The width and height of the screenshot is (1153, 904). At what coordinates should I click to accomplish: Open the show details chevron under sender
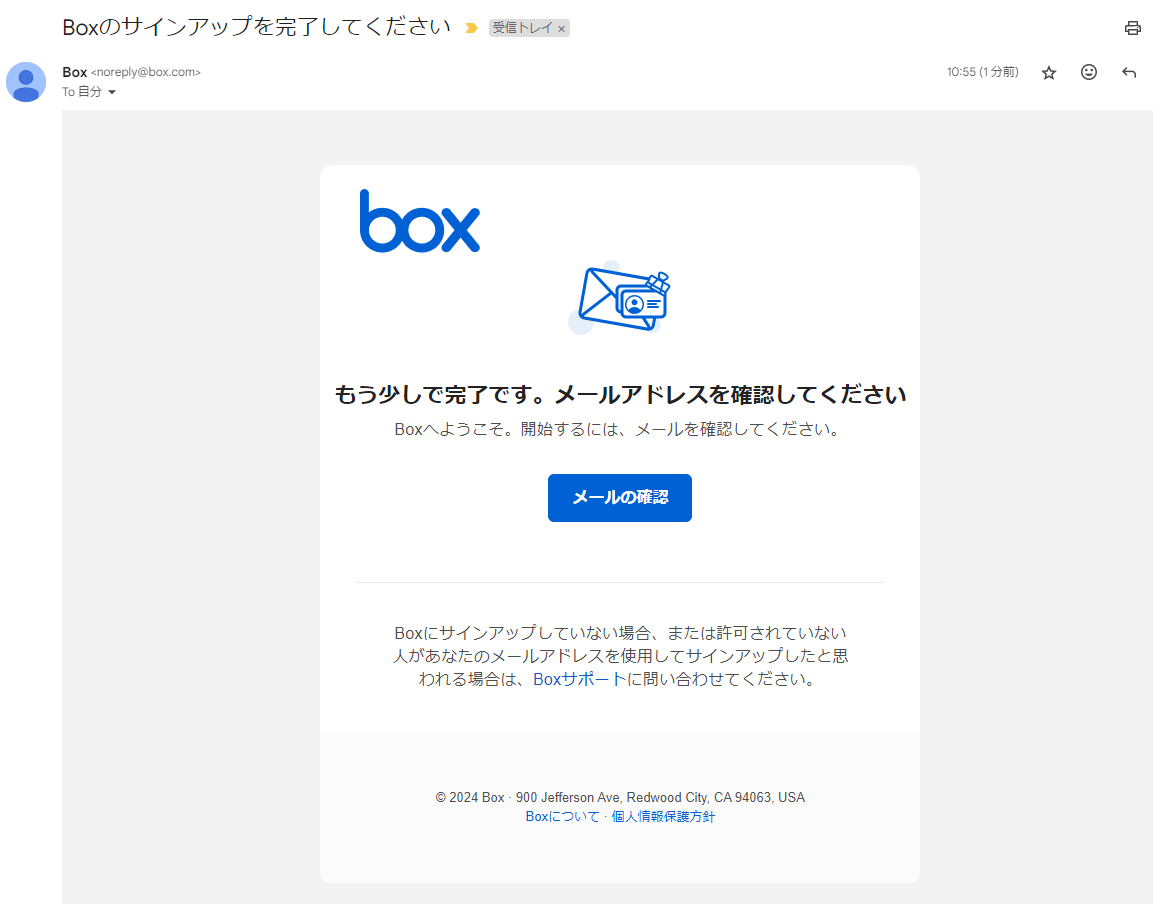pos(111,91)
